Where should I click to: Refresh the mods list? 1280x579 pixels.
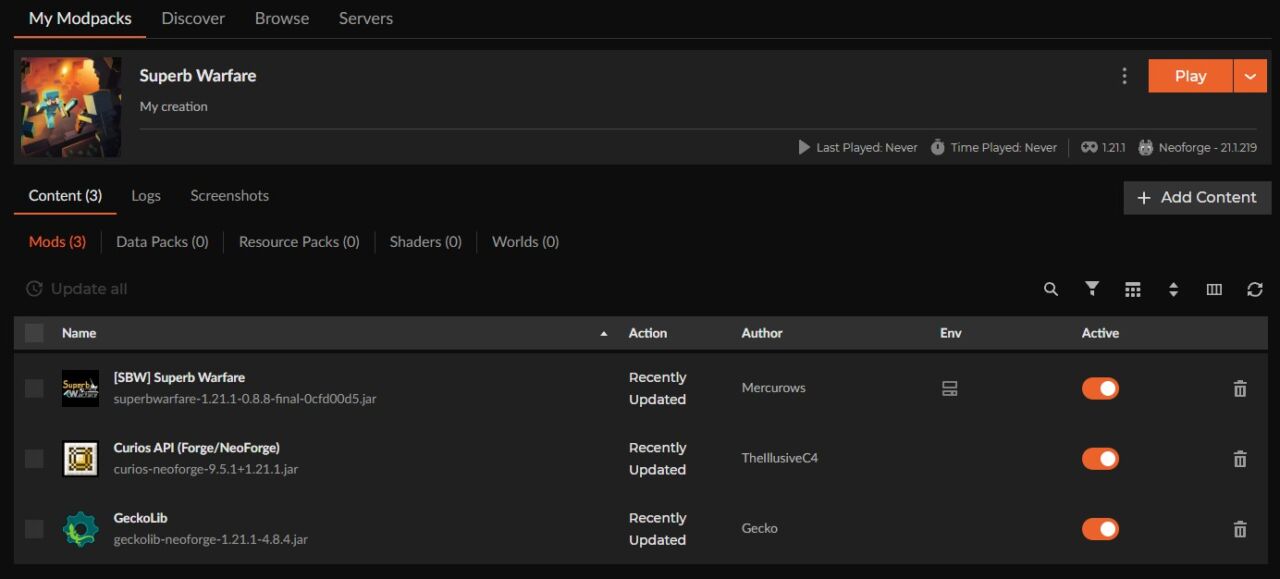[x=1255, y=289]
